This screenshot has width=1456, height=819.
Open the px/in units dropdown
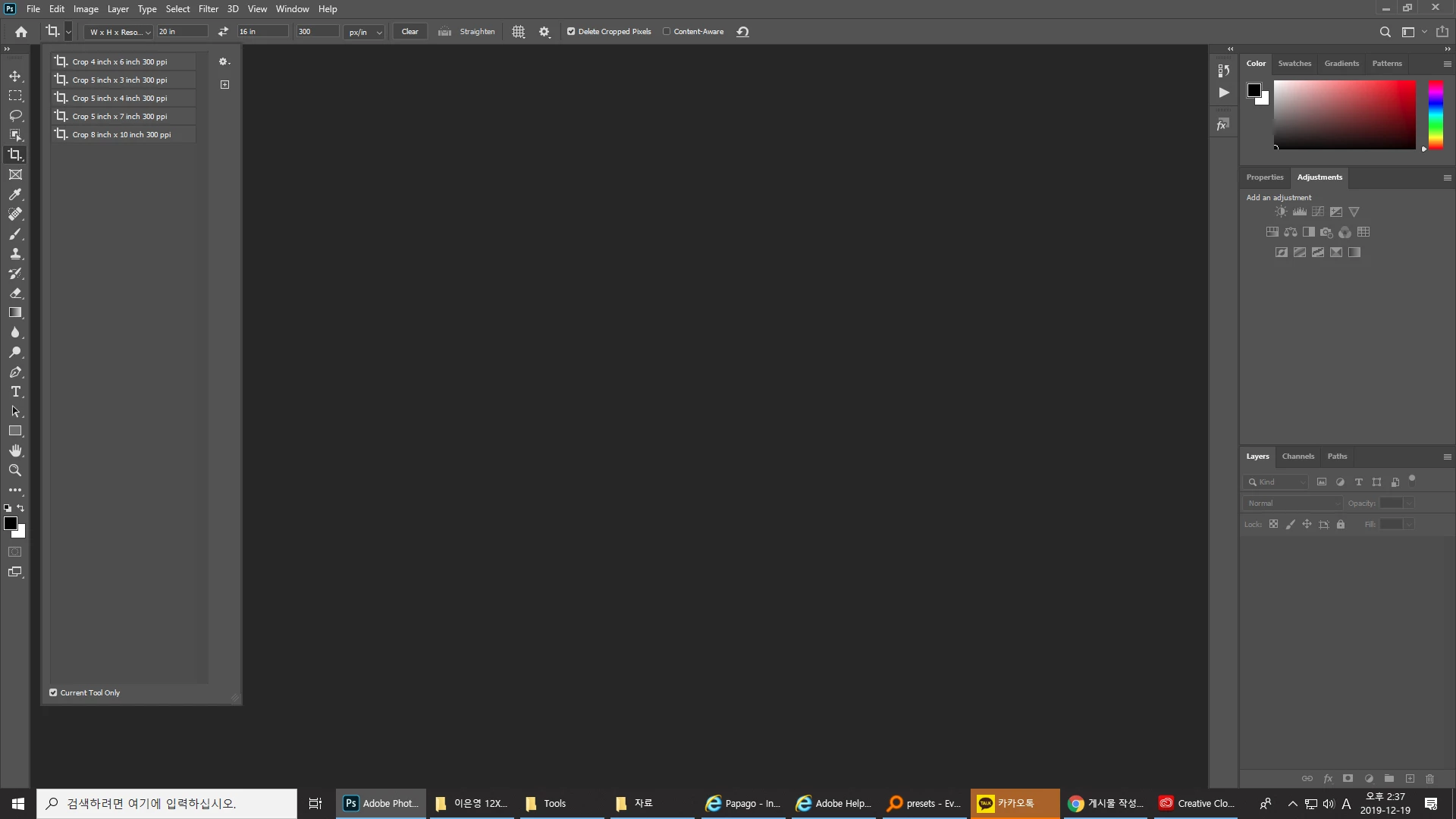[365, 32]
